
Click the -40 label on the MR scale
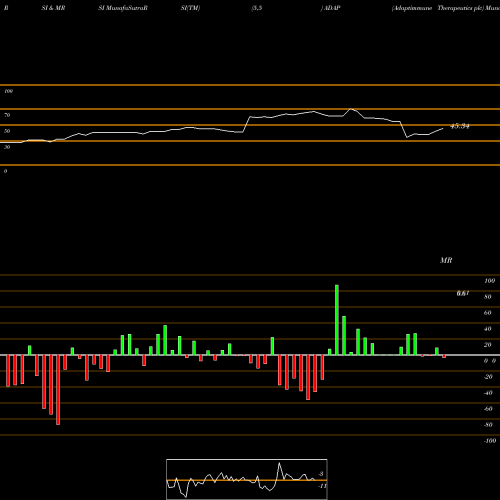tap(488, 393)
